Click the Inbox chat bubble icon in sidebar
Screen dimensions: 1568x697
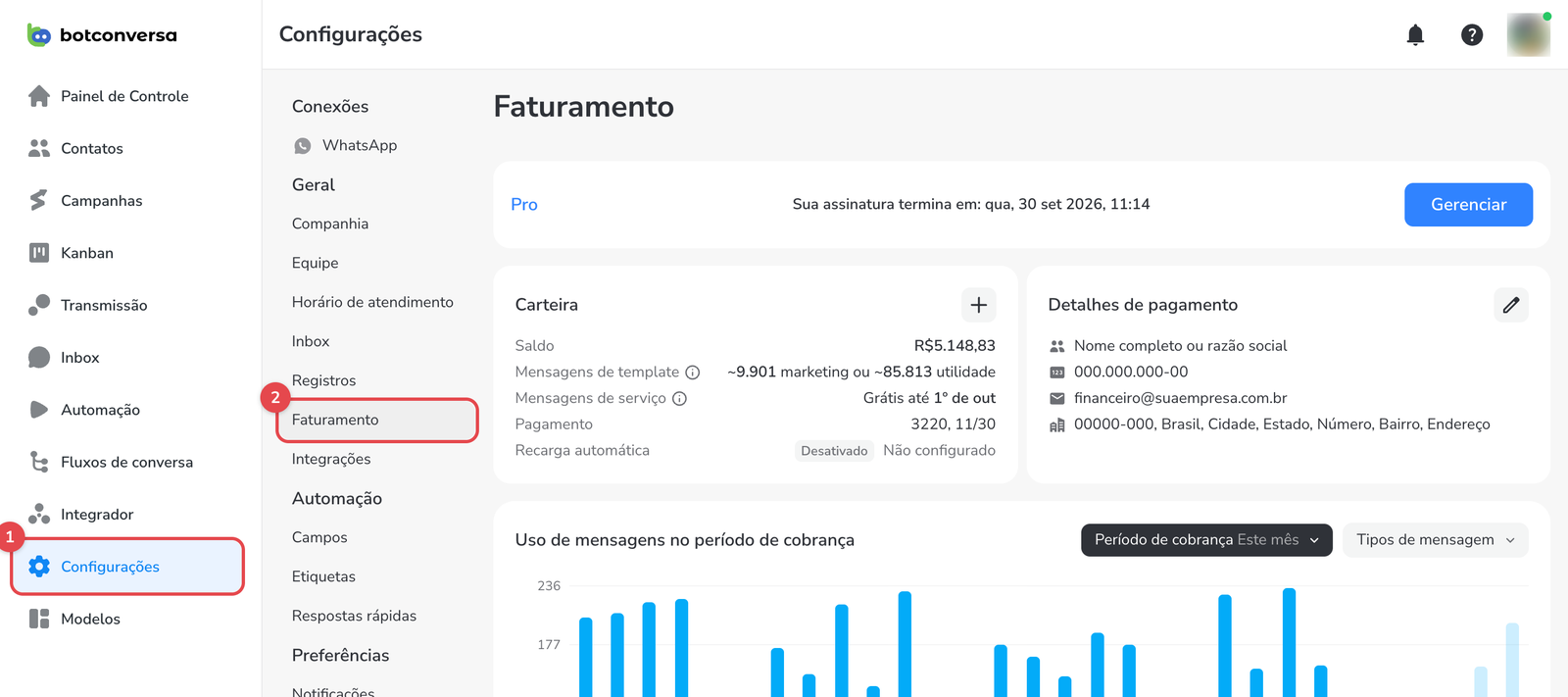click(x=39, y=358)
